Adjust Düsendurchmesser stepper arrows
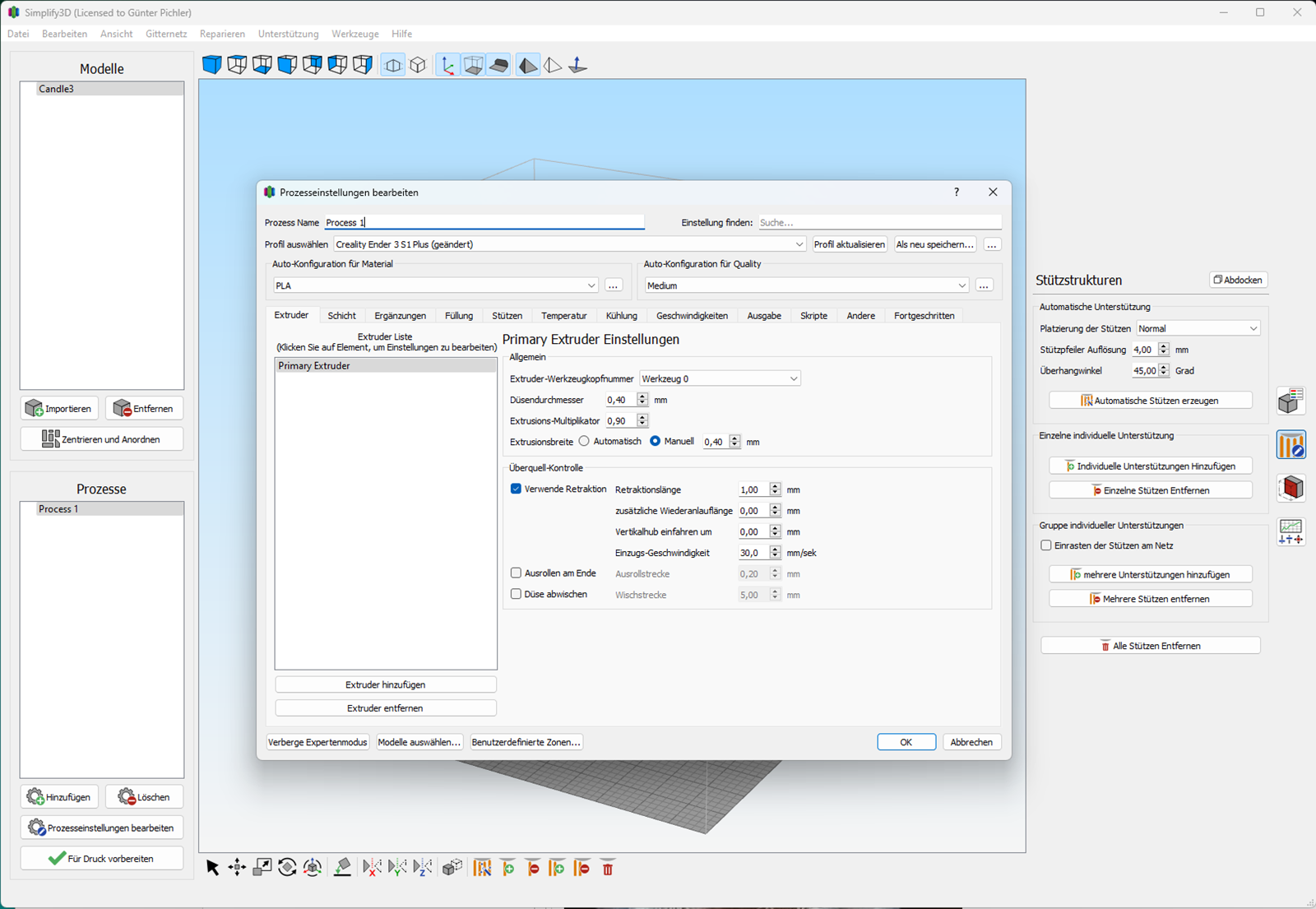 (x=642, y=400)
